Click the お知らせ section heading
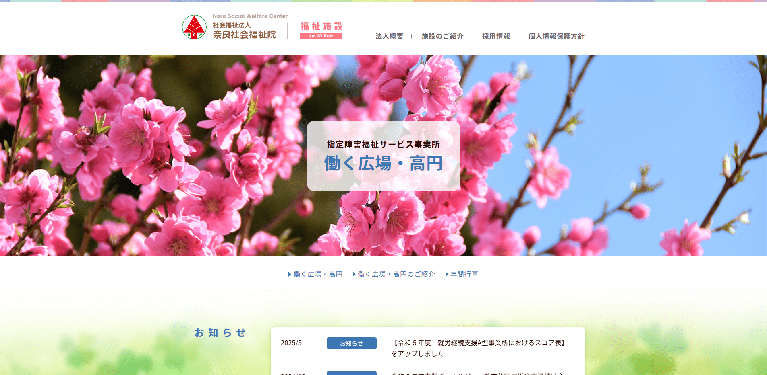 (220, 333)
